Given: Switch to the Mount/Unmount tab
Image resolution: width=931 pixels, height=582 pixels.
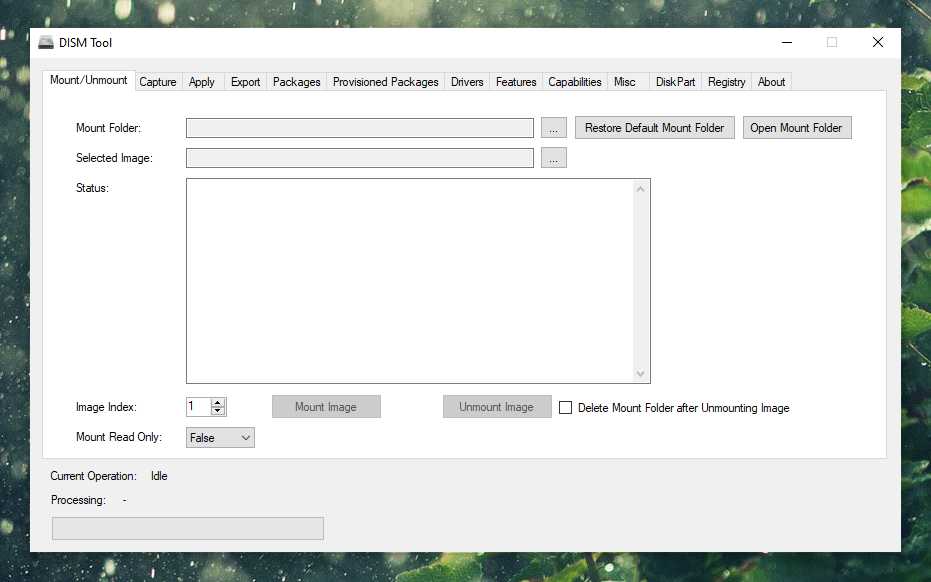Looking at the screenshot, I should (88, 80).
